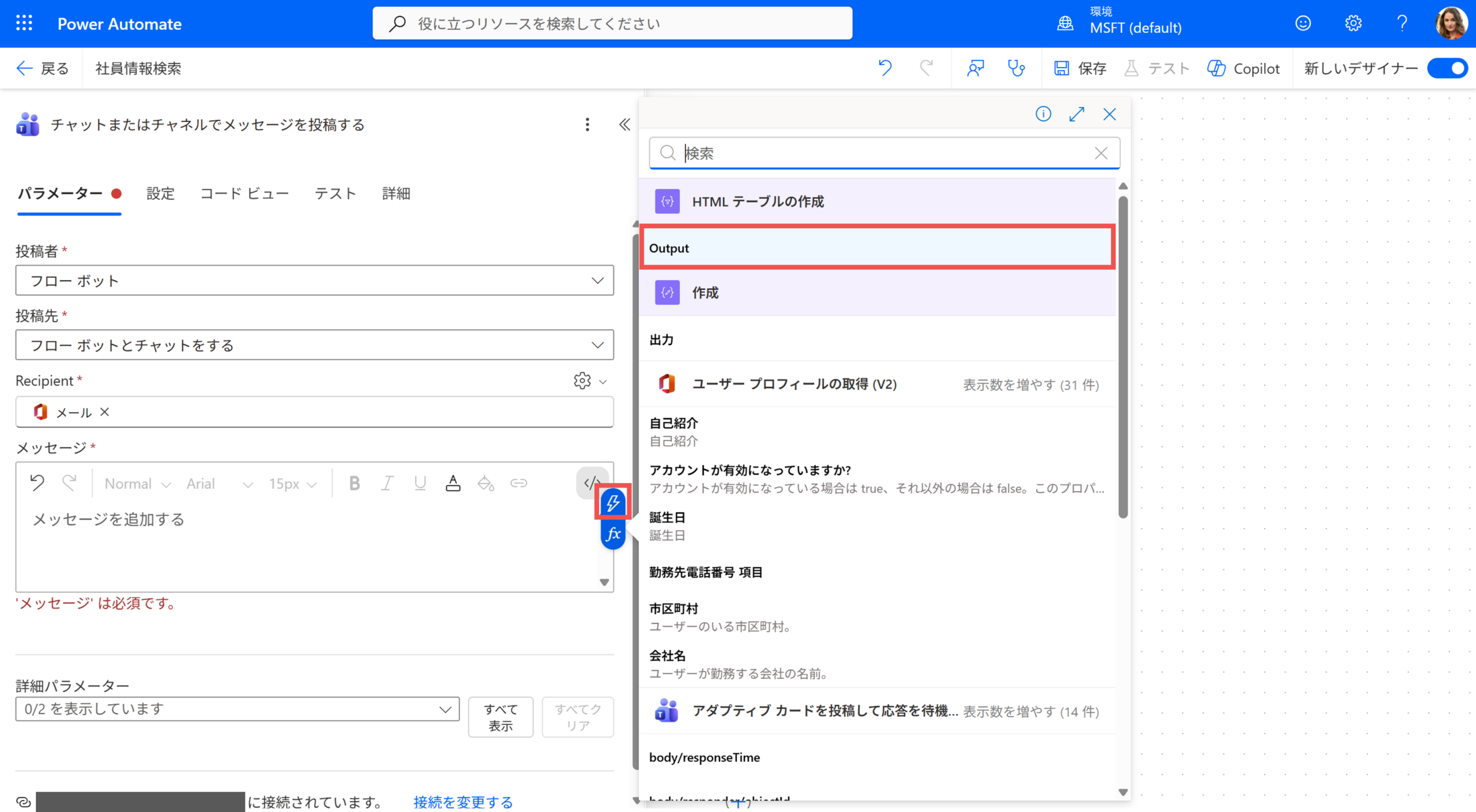The width and height of the screenshot is (1476, 812).
Task: Click the すべて表示 button
Action: 500,717
